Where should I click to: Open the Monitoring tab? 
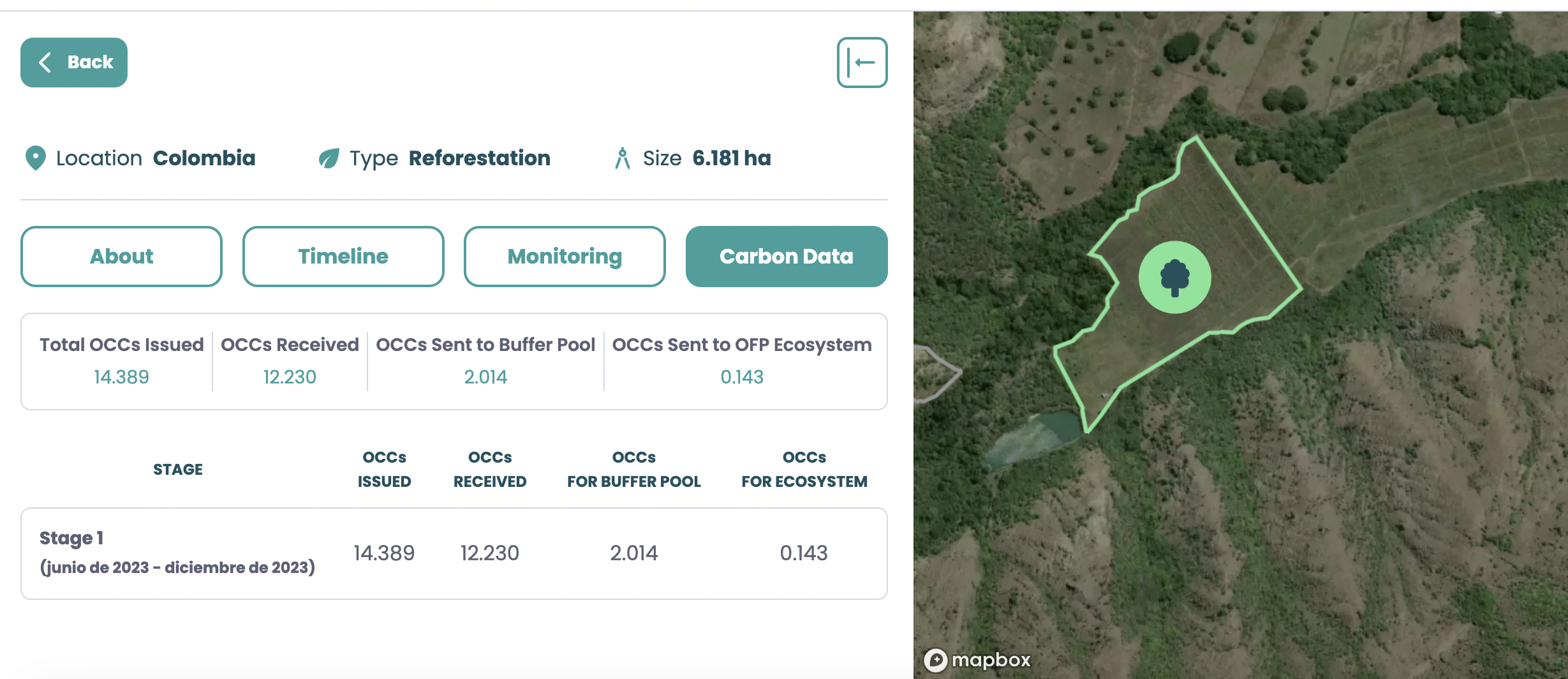565,257
